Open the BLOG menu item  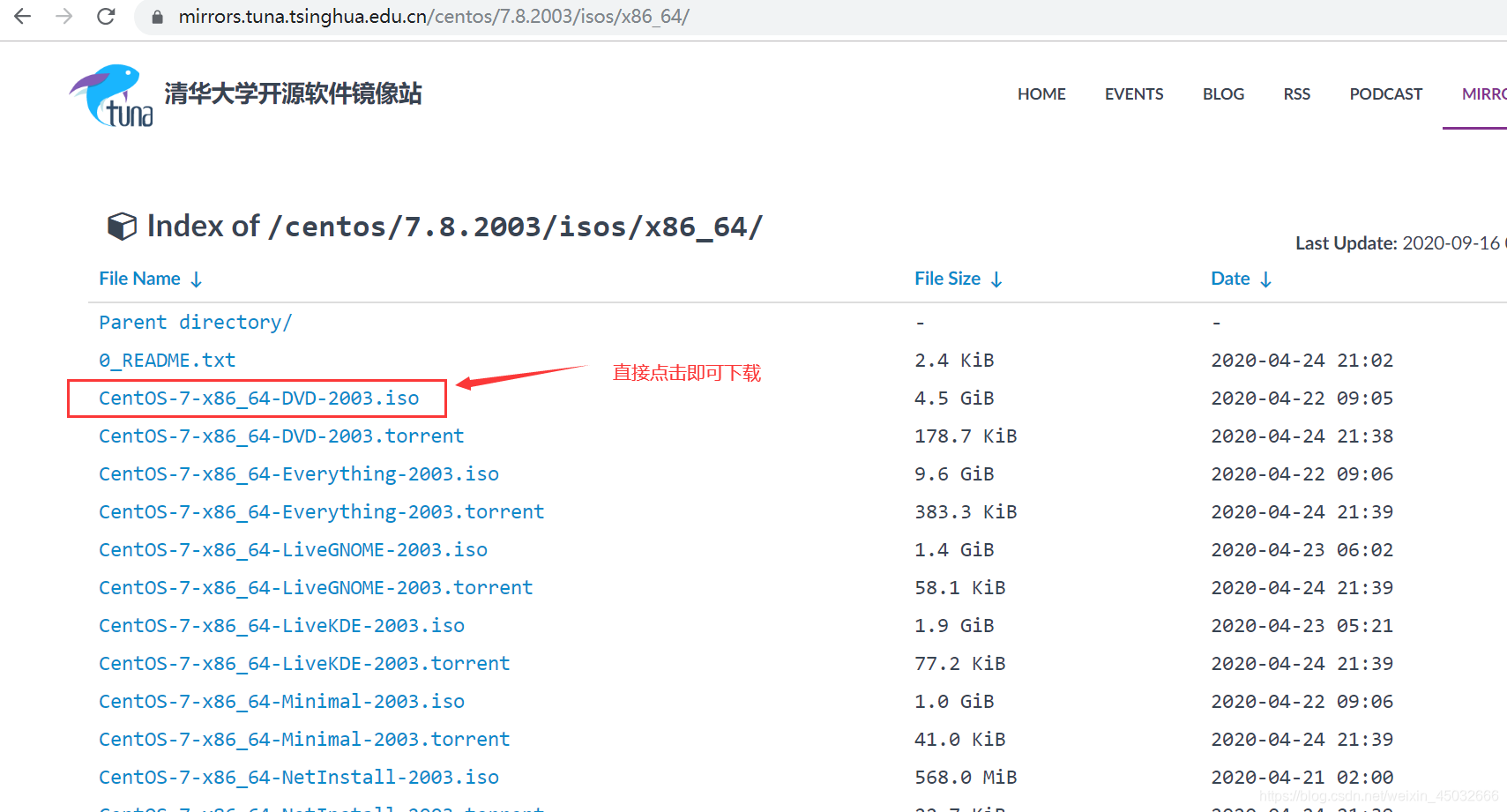[1223, 93]
